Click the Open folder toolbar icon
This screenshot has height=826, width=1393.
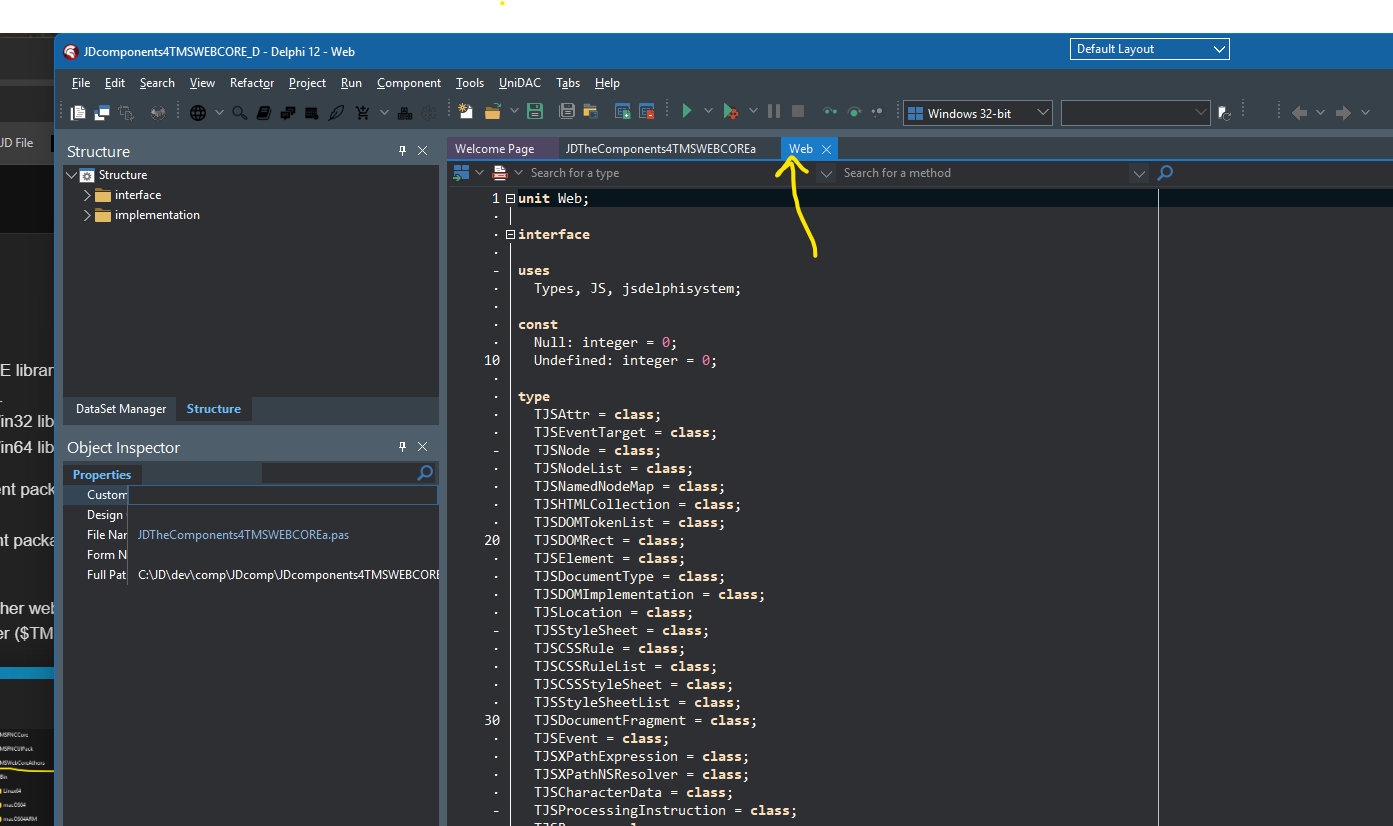click(493, 112)
